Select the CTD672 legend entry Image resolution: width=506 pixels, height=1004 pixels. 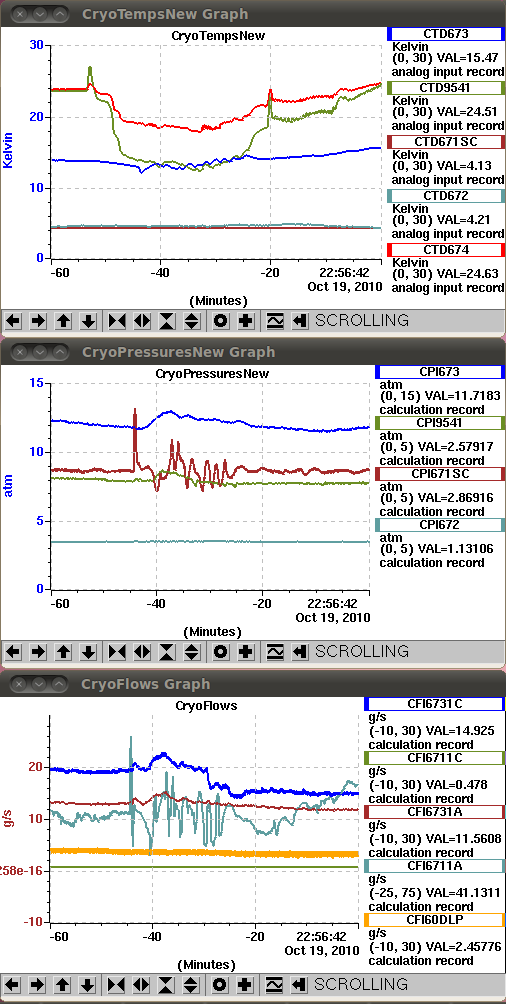[446, 196]
